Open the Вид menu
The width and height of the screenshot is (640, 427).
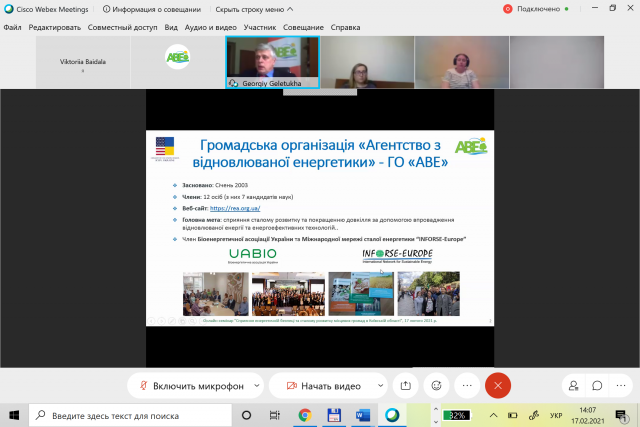171,27
